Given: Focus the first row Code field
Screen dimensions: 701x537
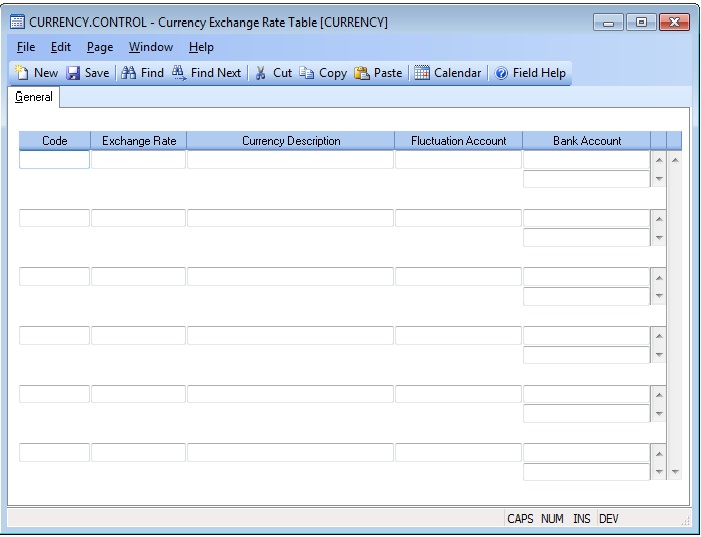Looking at the screenshot, I should (x=55, y=160).
